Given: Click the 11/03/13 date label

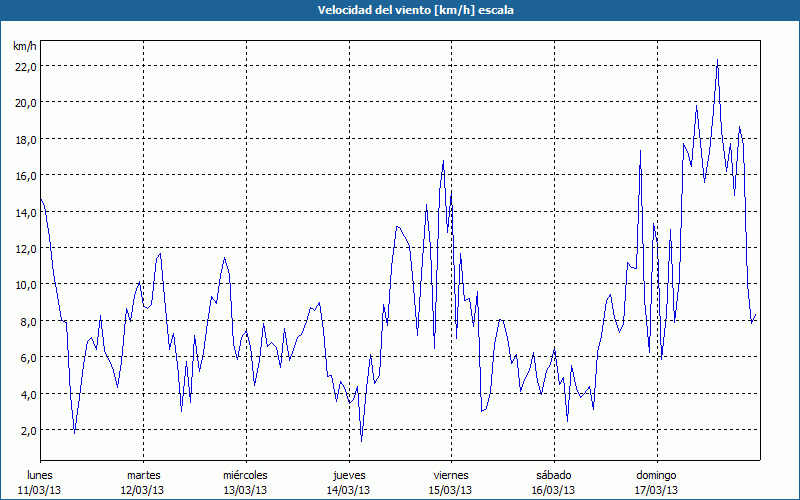Looking at the screenshot, I should click(40, 490).
